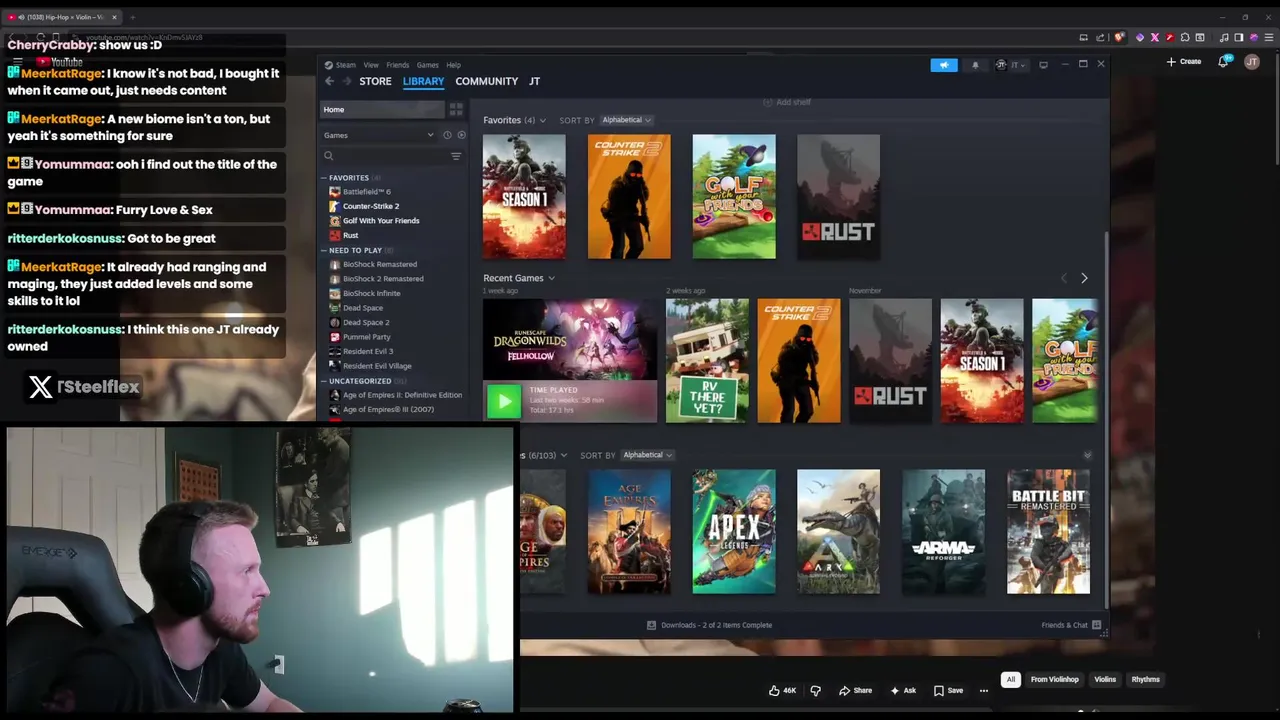Viewport: 1280px width, 720px height.
Task: Go forward with Steam's forward arrow
Action: coord(347,81)
